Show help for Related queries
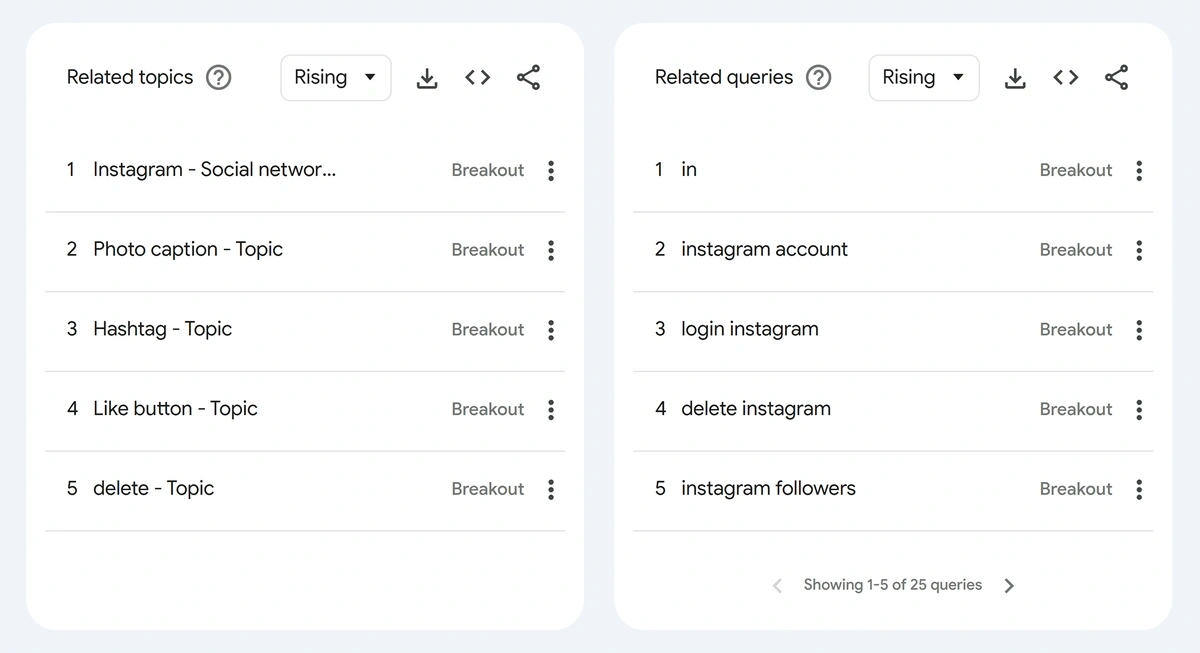The image size is (1200, 653). [x=818, y=78]
